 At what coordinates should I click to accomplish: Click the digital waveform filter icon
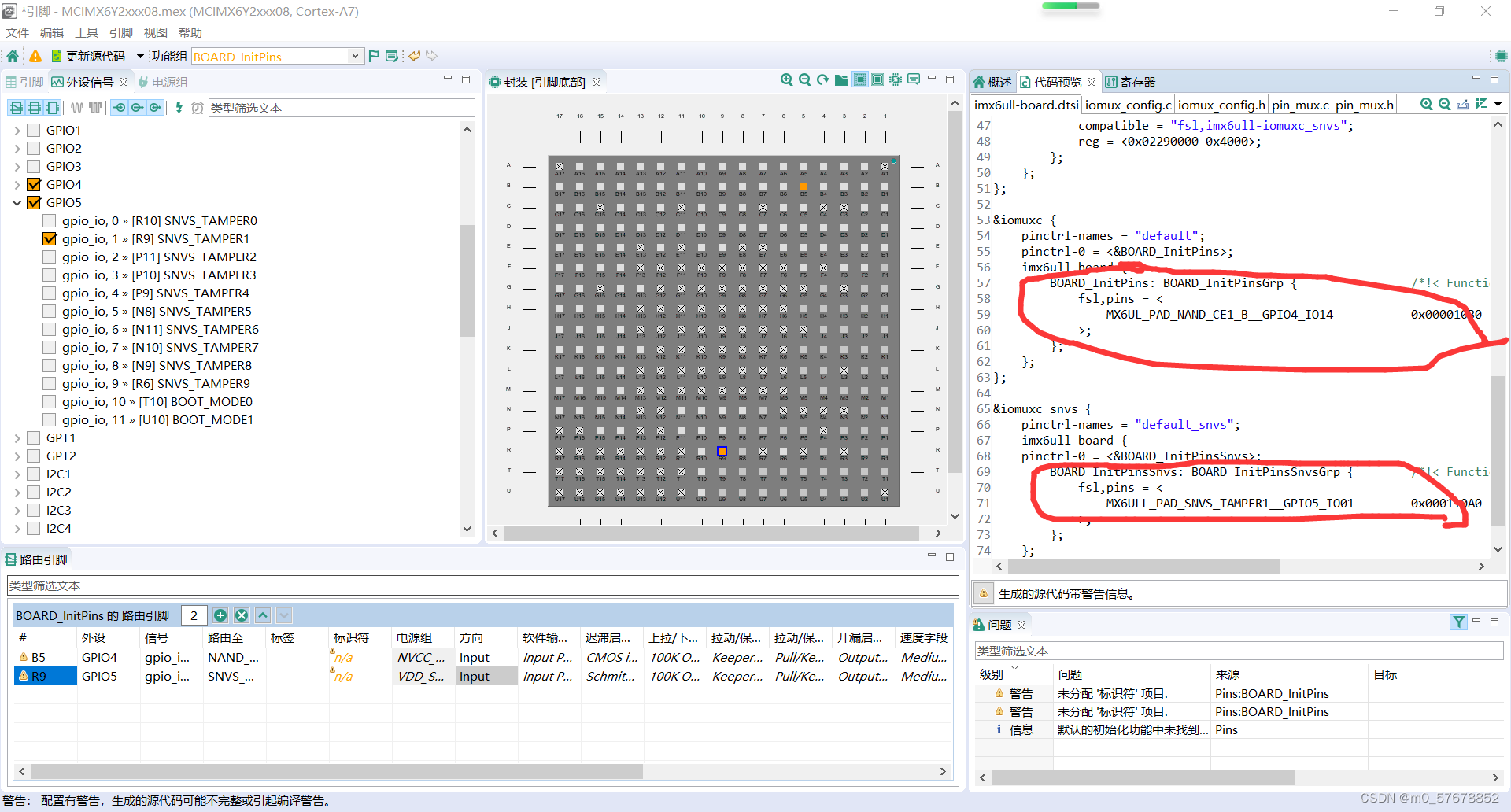[95, 108]
